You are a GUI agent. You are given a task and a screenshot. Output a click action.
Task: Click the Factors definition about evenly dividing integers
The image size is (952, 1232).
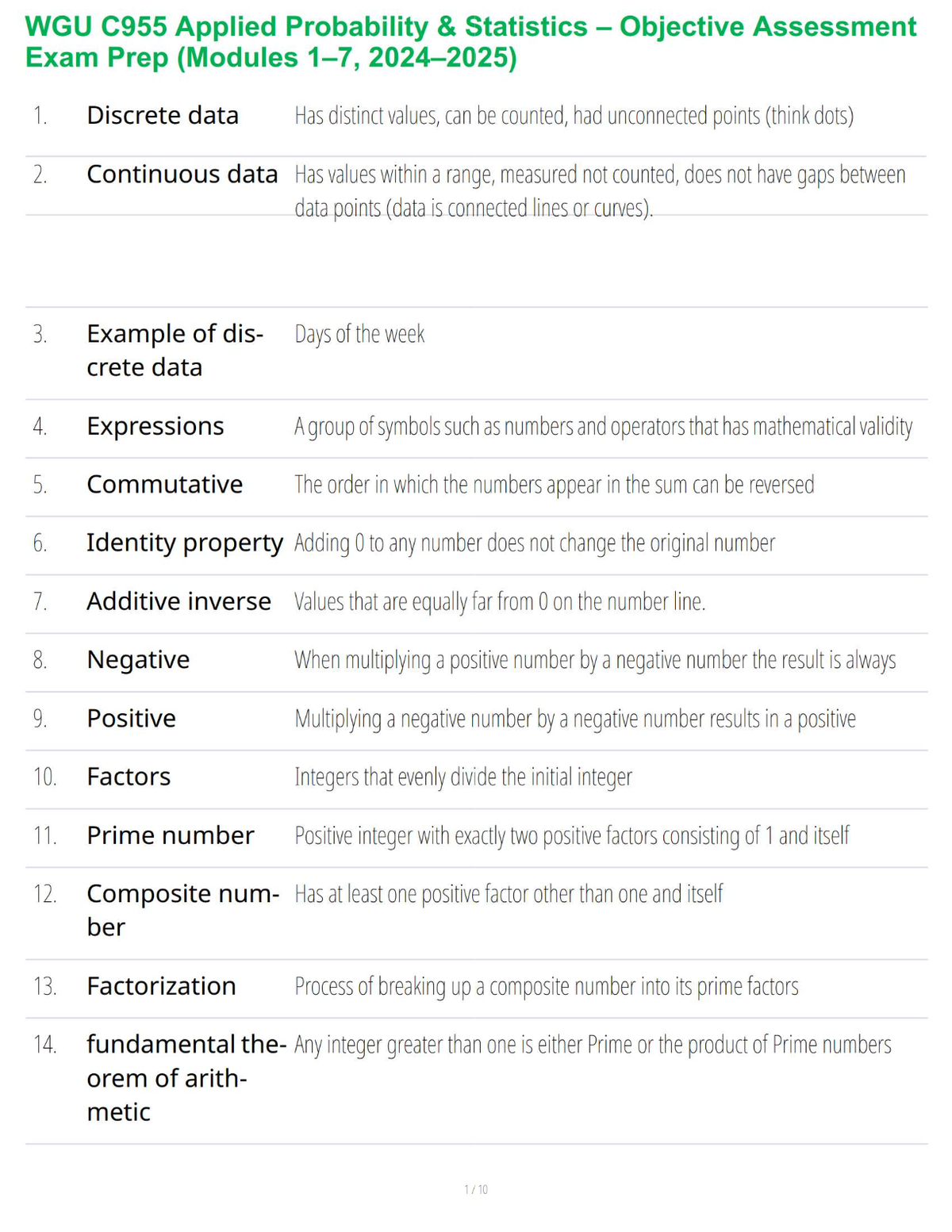[463, 777]
